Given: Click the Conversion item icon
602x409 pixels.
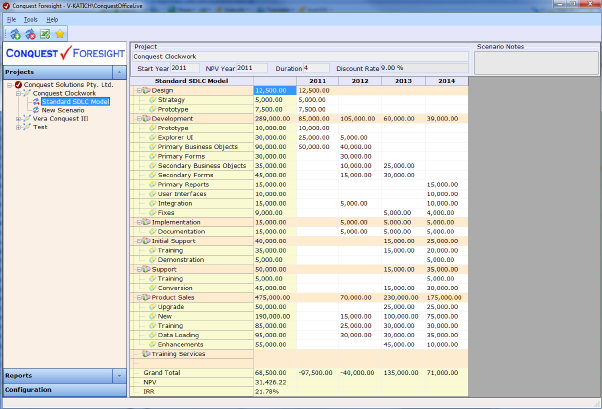Looking at the screenshot, I should coord(152,288).
